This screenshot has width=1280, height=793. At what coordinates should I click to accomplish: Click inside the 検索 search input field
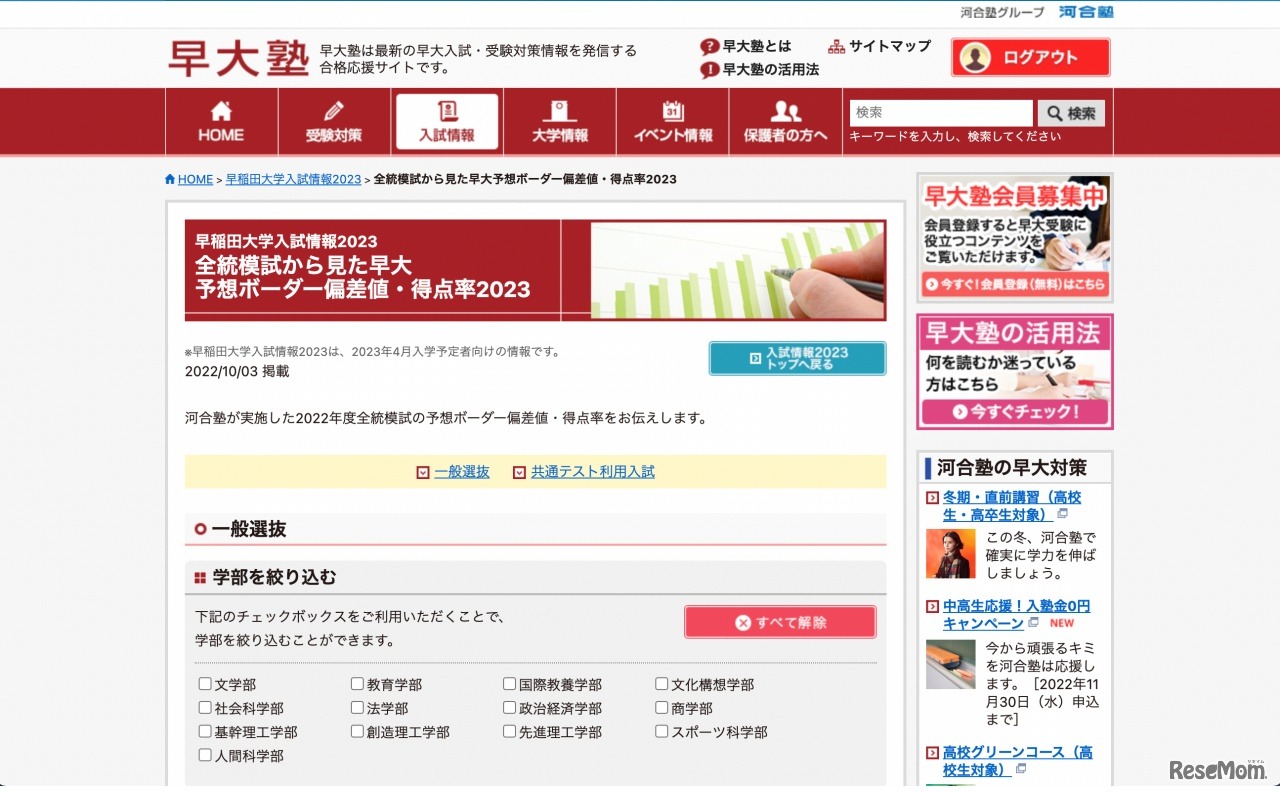pos(940,112)
